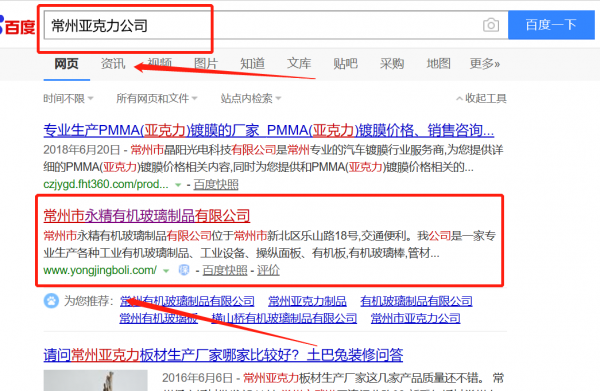
Task: Click the thumbnail image of the 土巴兔 result
Action: tap(95, 380)
